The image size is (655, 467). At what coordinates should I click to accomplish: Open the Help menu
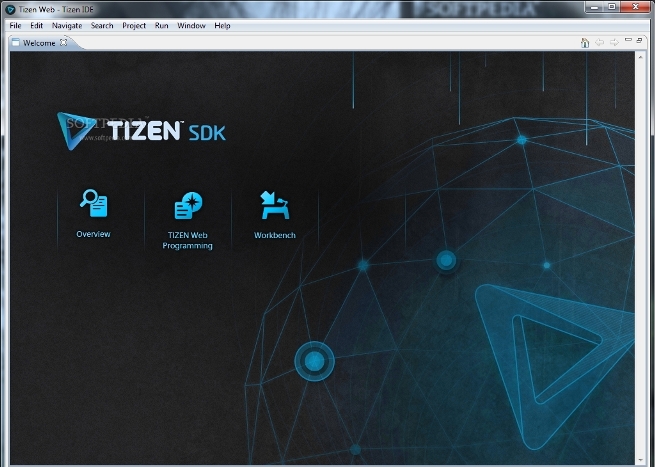point(222,25)
